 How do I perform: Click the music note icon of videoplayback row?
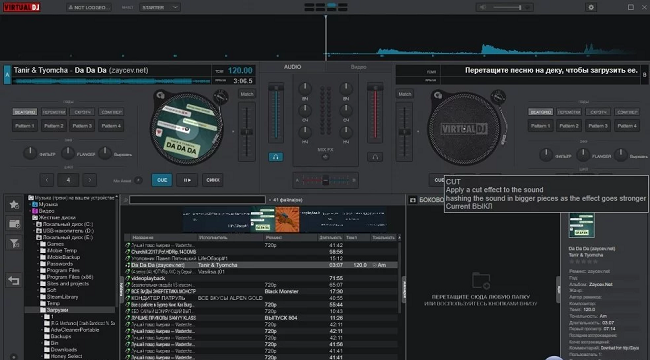point(128,278)
